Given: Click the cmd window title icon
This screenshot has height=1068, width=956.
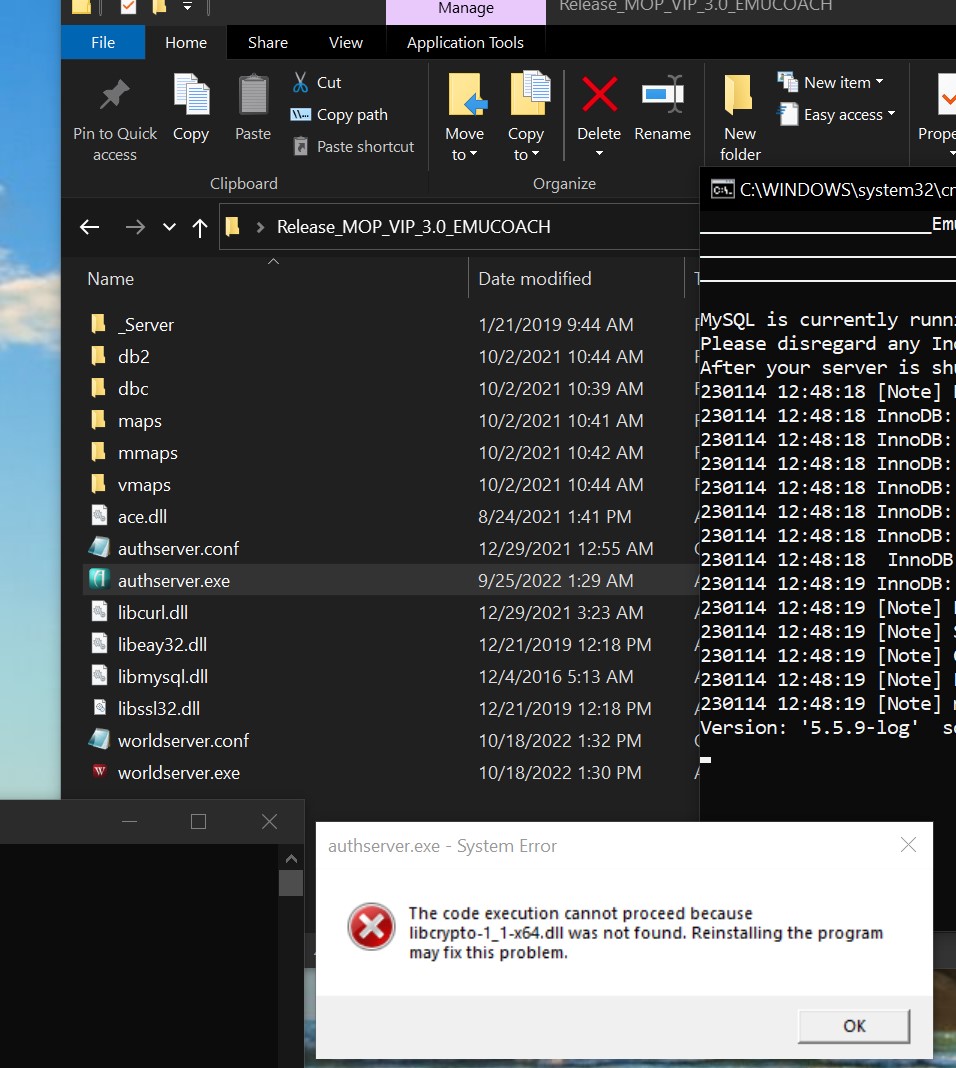Looking at the screenshot, I should point(722,189).
